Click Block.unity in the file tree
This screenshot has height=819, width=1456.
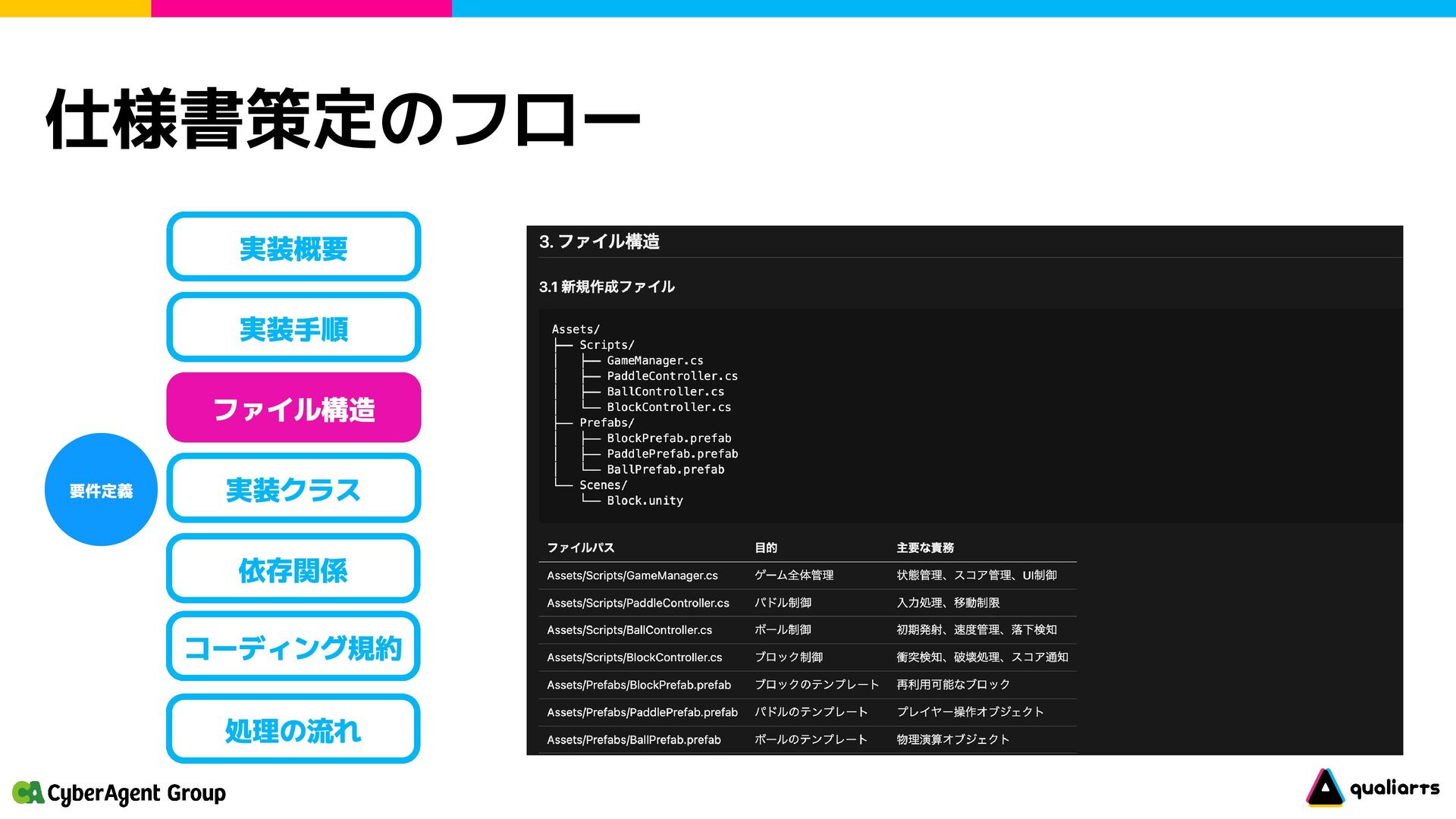(645, 500)
